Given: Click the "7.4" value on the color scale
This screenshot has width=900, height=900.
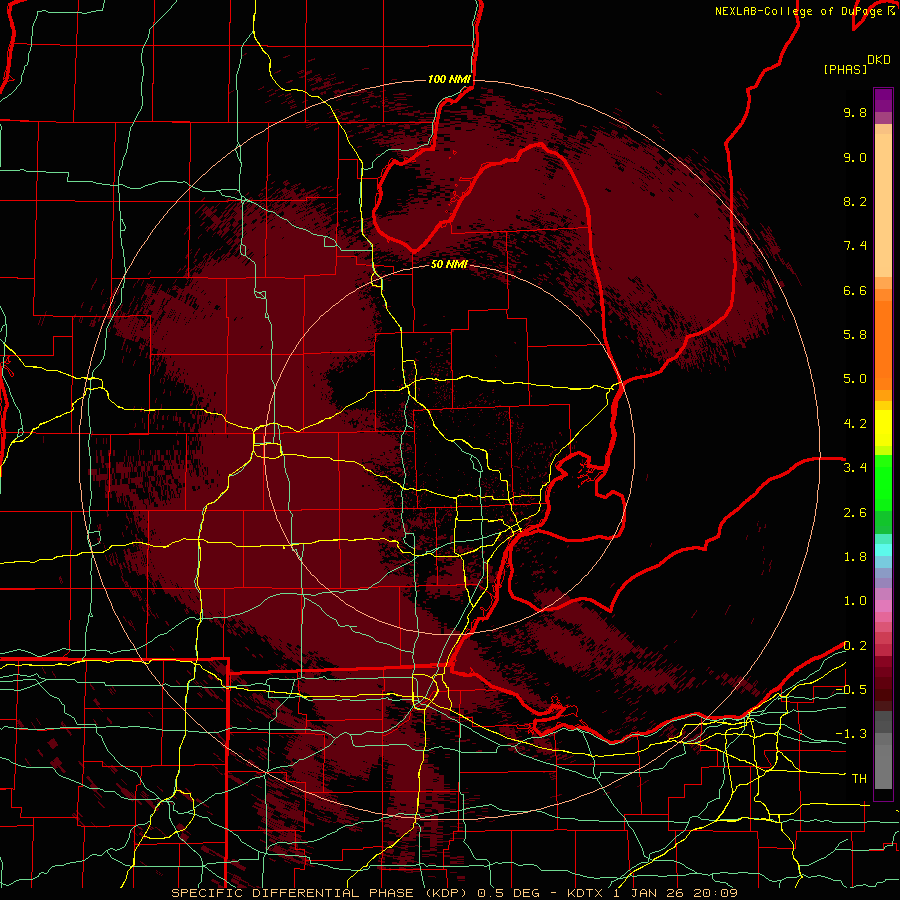Looking at the screenshot, I should [855, 246].
